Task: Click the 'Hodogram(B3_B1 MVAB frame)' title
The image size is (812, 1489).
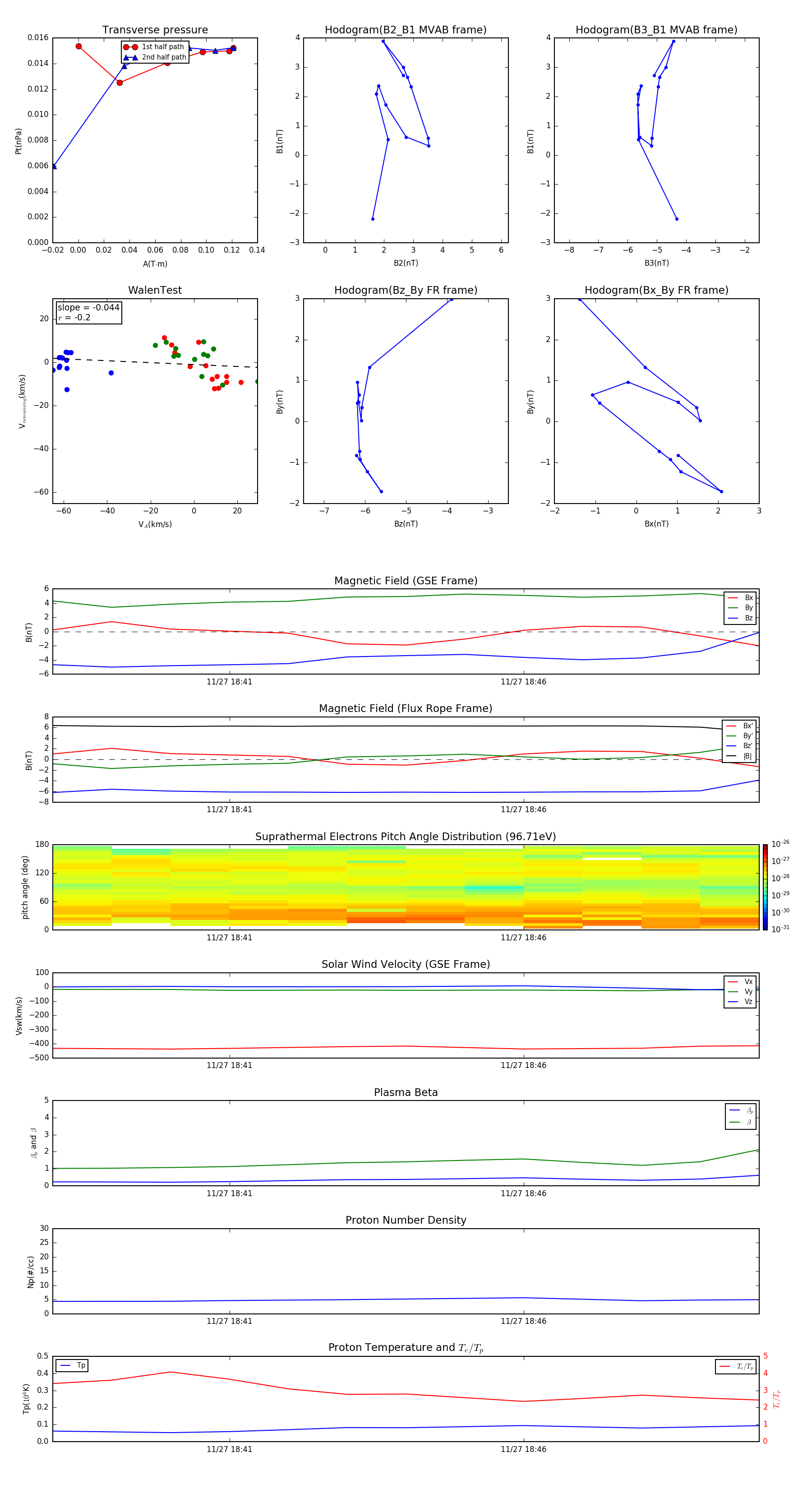Action: (x=656, y=29)
